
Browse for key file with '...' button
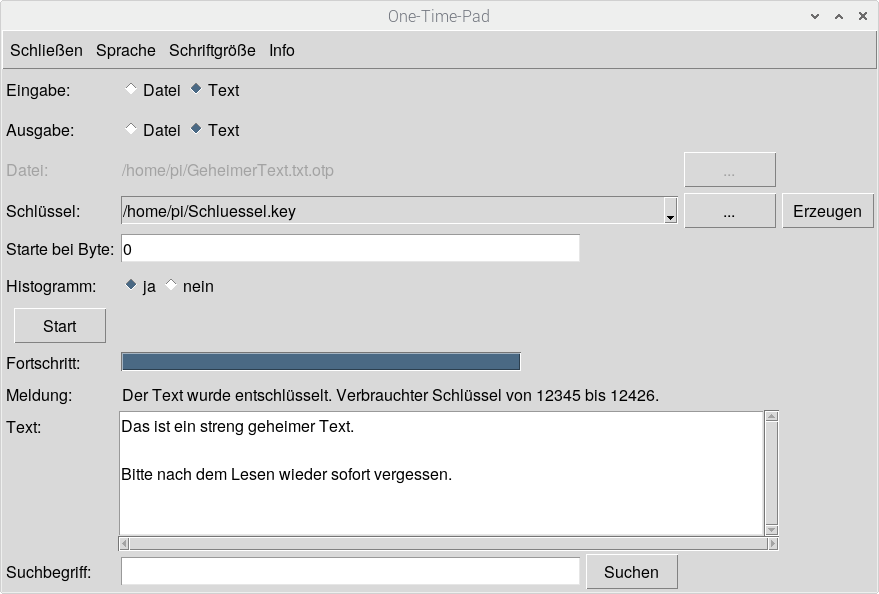pyautogui.click(x=729, y=212)
